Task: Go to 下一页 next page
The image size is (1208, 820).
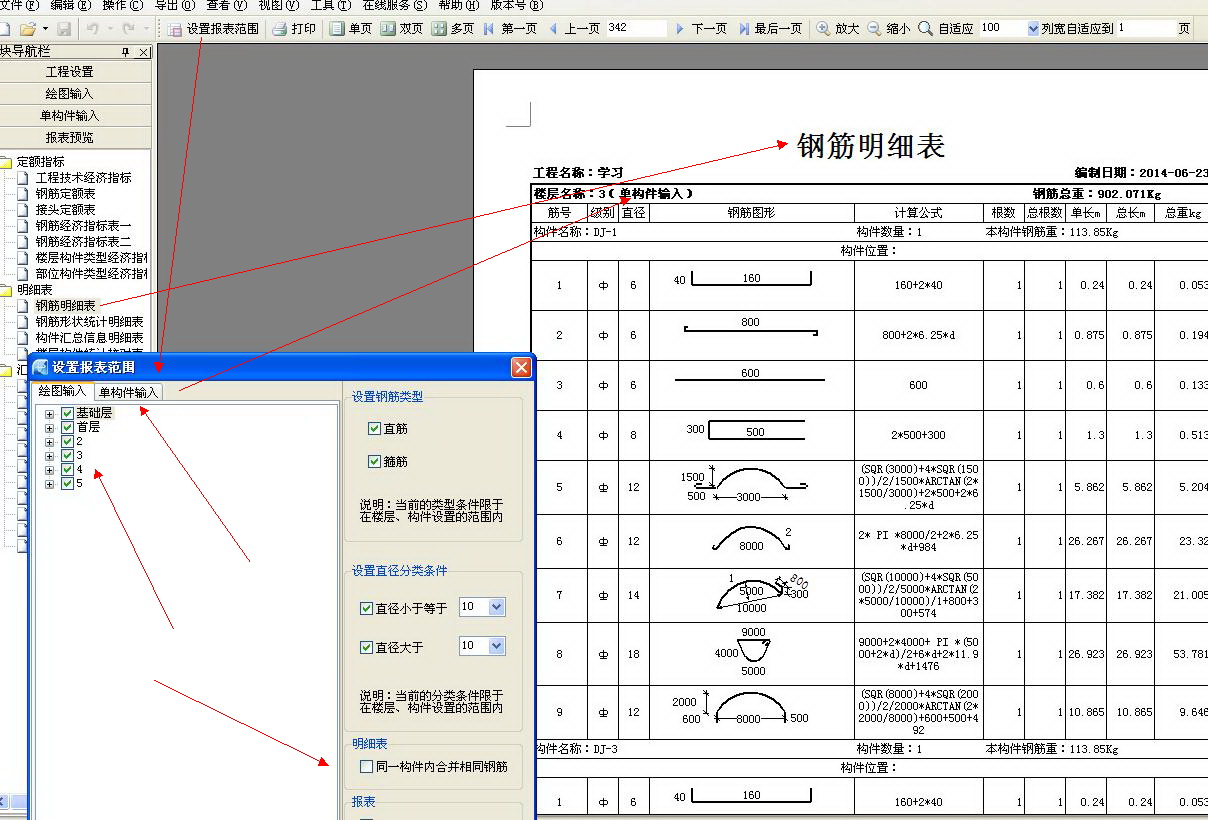Action: pyautogui.click(x=701, y=29)
